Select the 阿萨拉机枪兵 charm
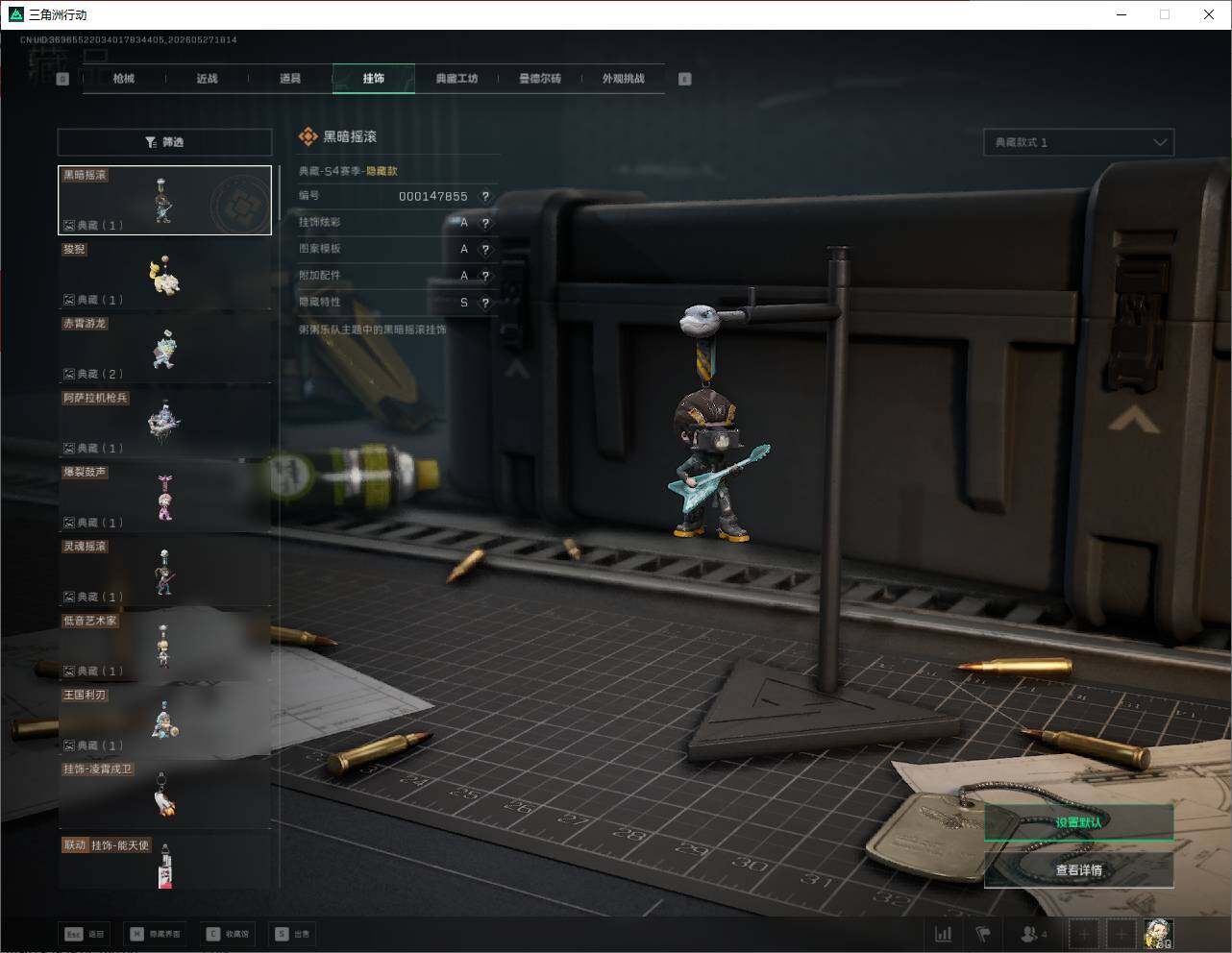1232x953 pixels. (164, 422)
